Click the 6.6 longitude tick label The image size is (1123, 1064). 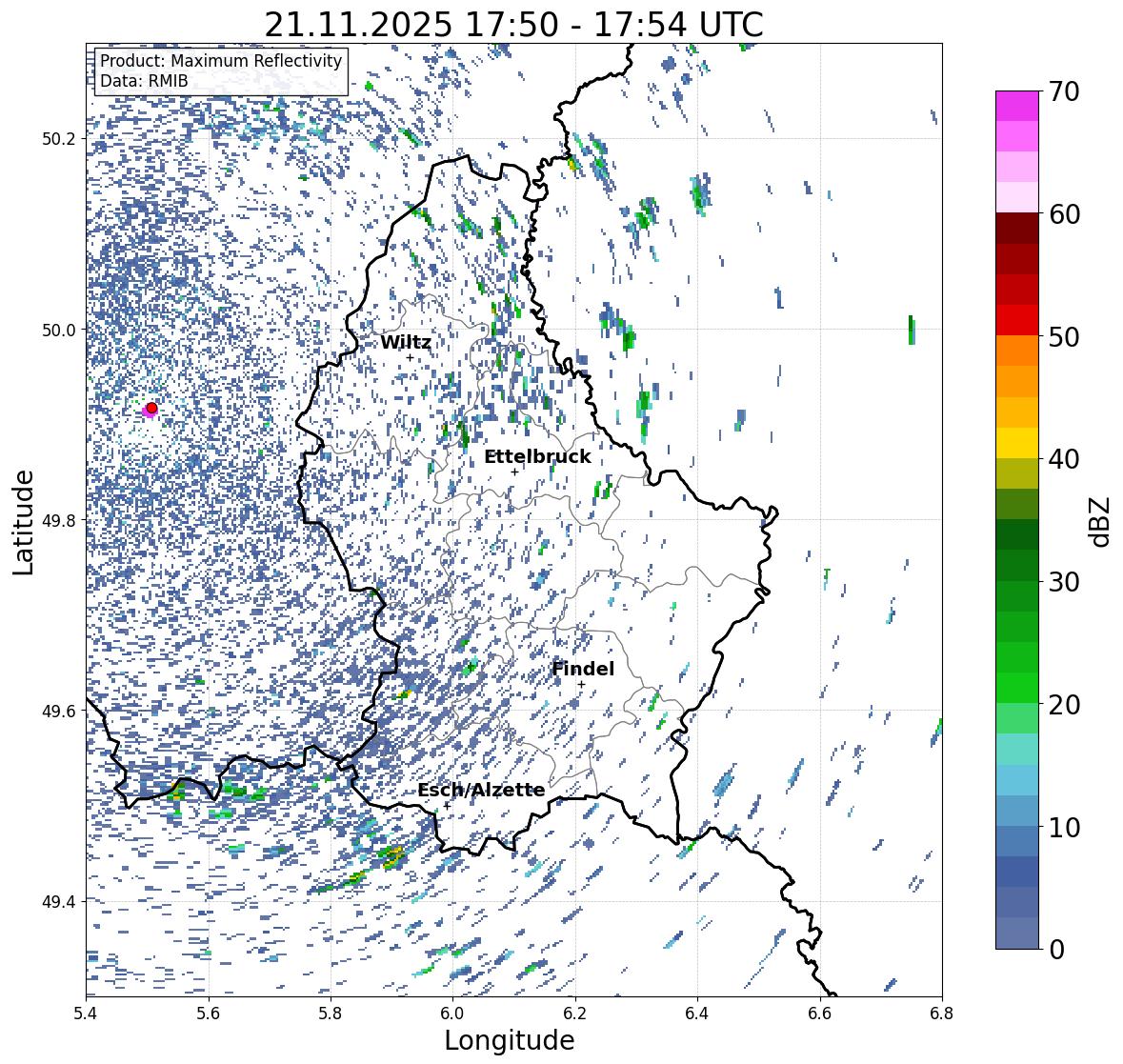coord(820,1013)
